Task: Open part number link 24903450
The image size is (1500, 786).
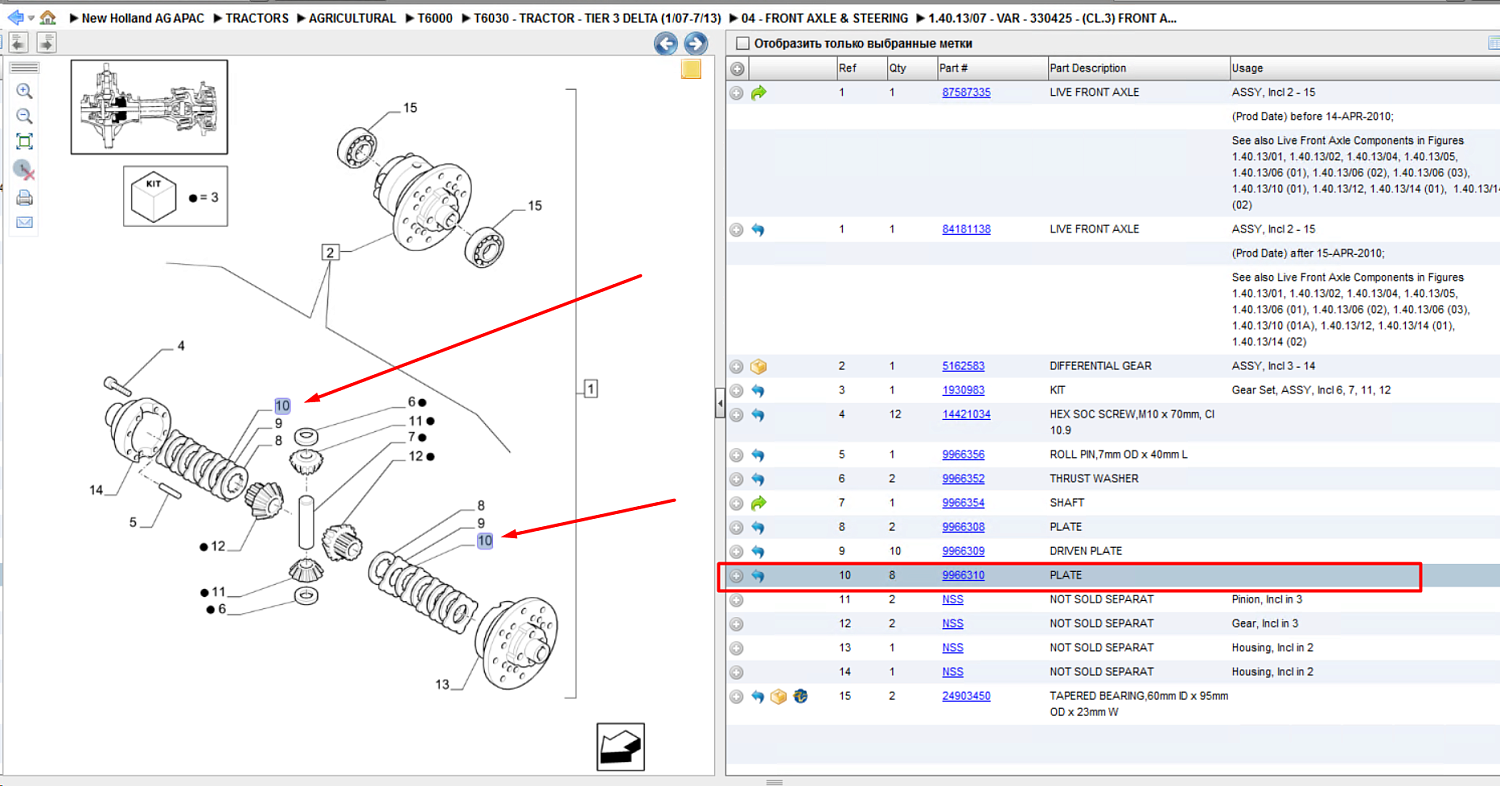Action: [966, 695]
